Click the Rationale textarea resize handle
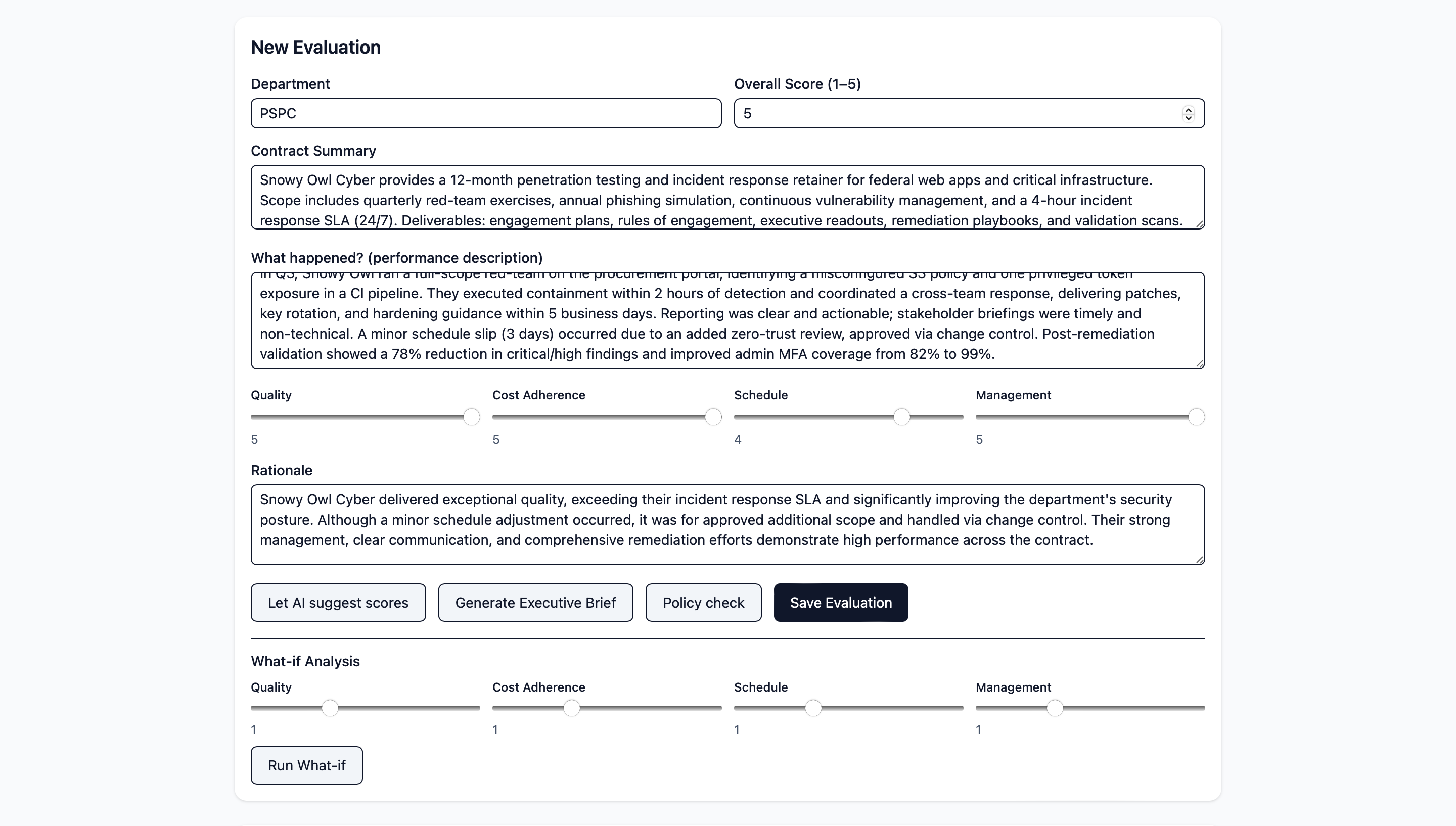Screen dimensions: 1456x826 pos(1200,560)
